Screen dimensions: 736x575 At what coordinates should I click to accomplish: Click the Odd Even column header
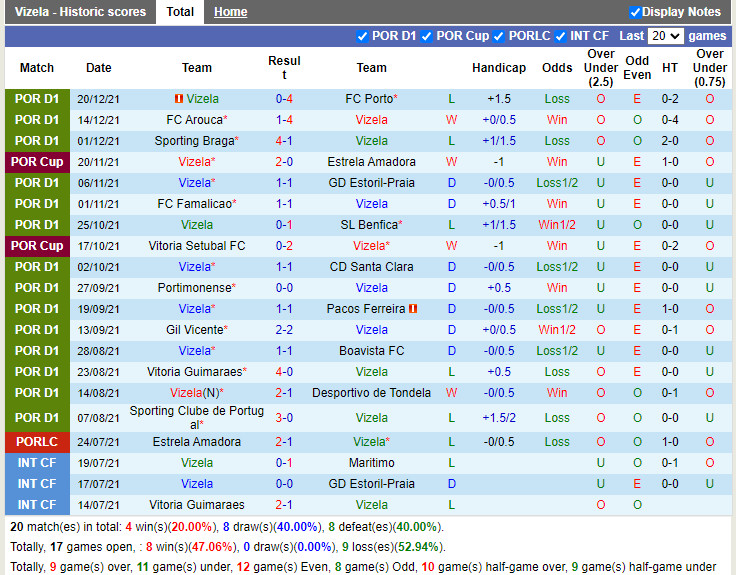(x=637, y=68)
